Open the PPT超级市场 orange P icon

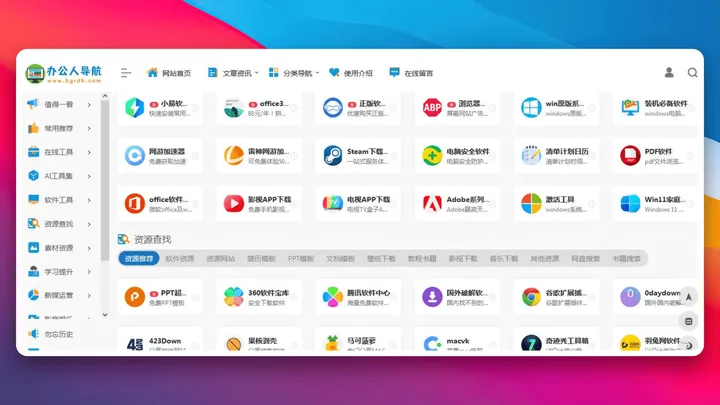pos(135,297)
